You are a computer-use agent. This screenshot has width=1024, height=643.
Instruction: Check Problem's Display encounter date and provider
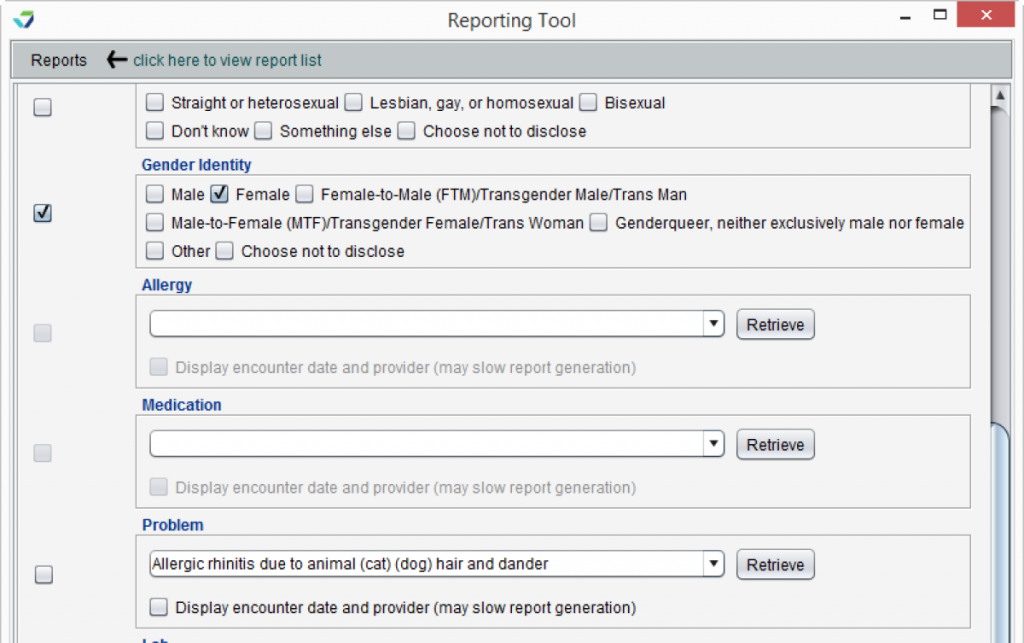point(159,607)
